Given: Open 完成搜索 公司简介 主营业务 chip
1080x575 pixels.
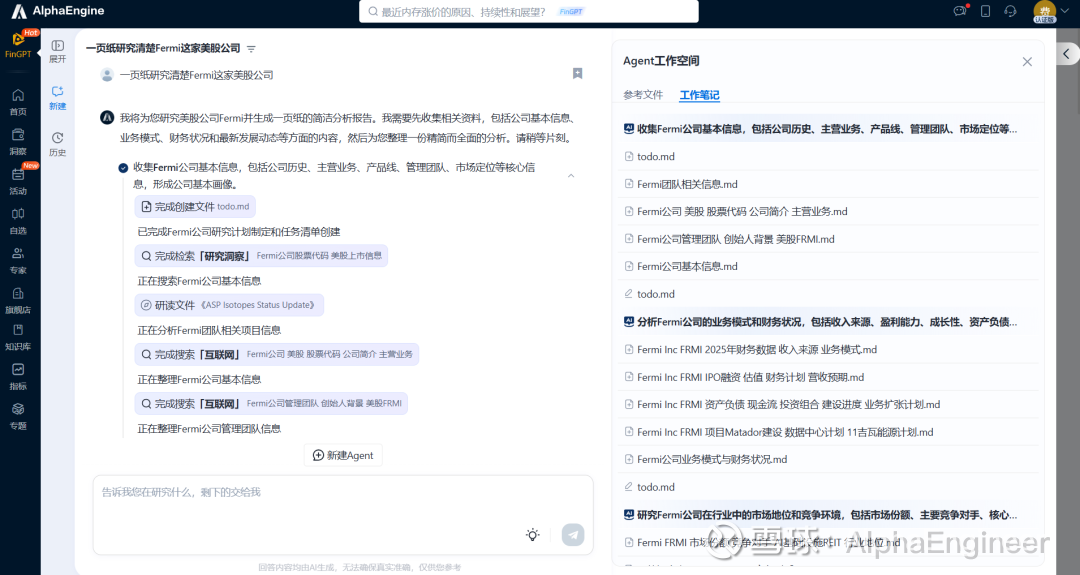Looking at the screenshot, I should [276, 354].
